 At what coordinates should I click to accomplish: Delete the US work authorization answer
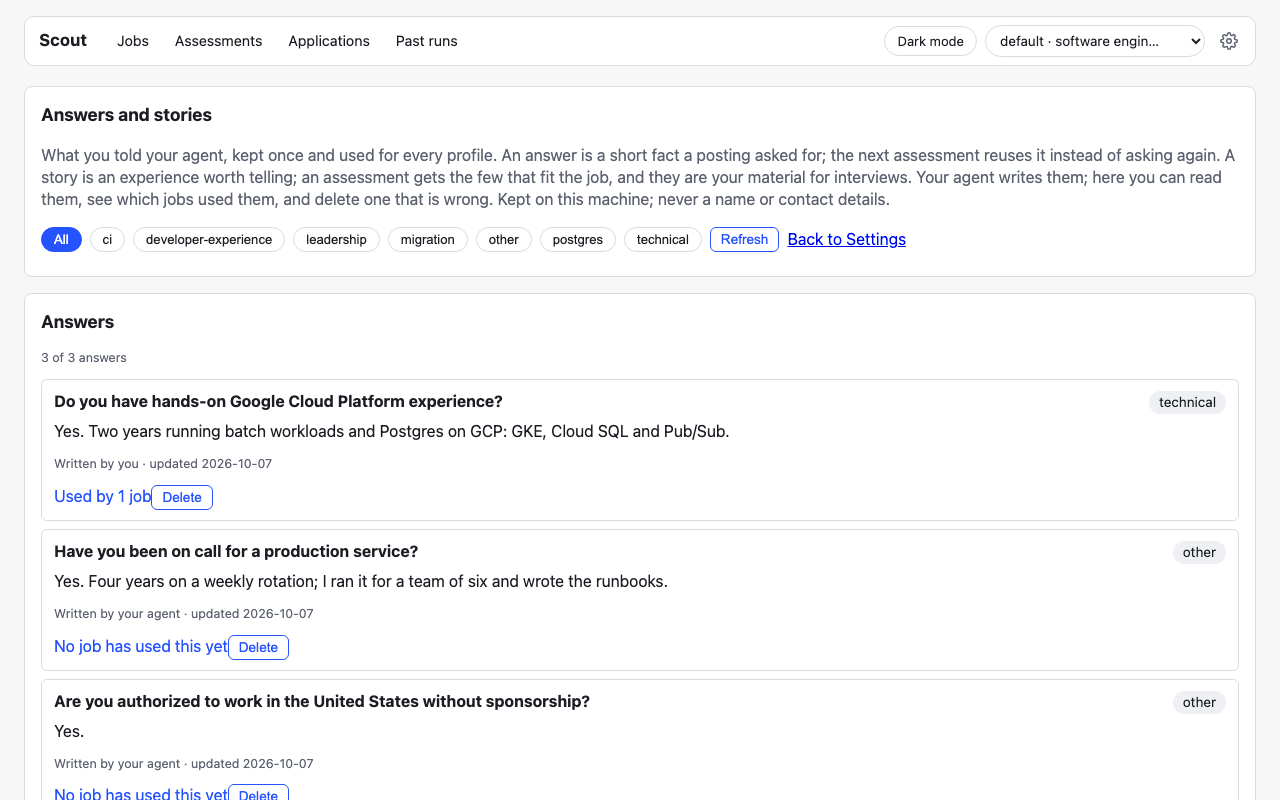tap(258, 794)
